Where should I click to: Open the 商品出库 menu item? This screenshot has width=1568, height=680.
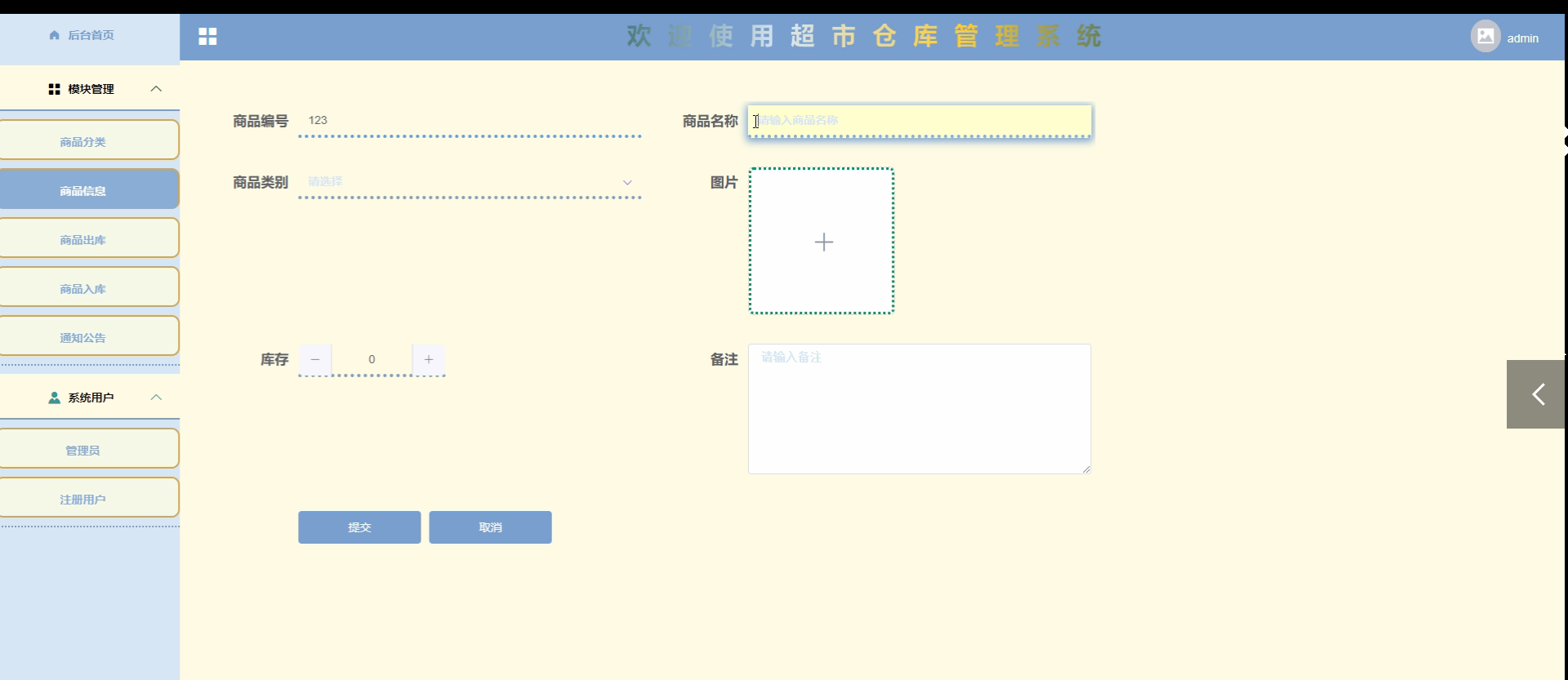(x=89, y=238)
